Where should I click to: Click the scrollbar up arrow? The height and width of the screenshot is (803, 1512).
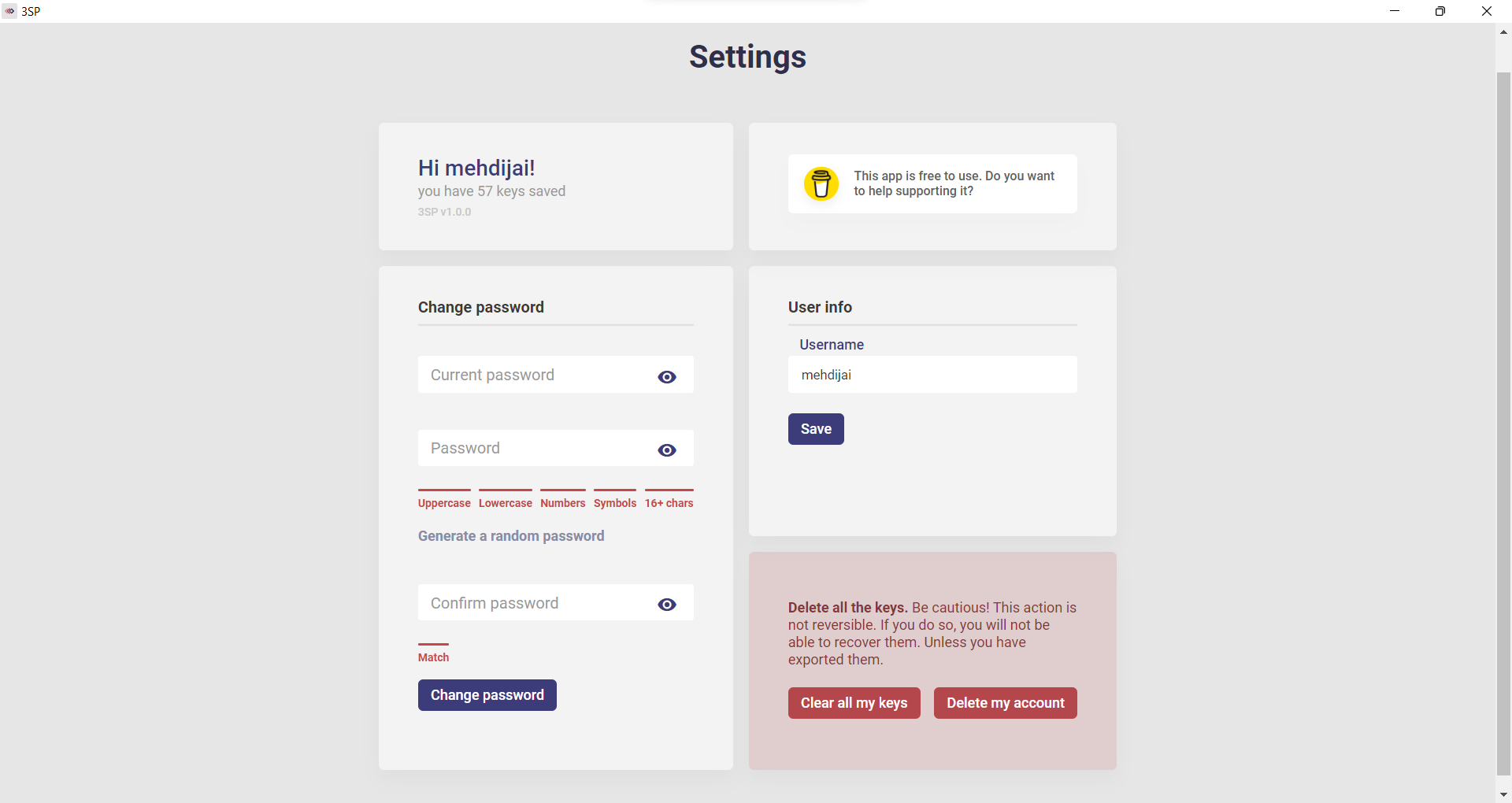pos(1503,32)
